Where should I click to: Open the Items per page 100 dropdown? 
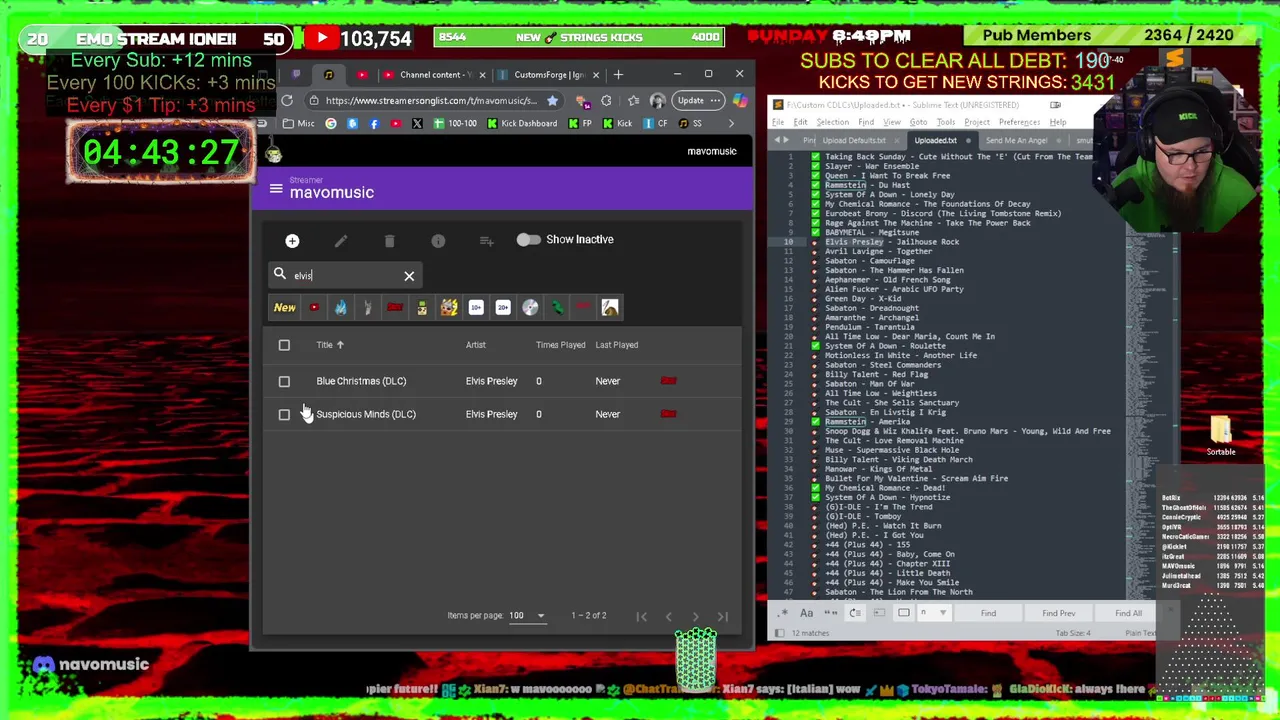[x=527, y=615]
